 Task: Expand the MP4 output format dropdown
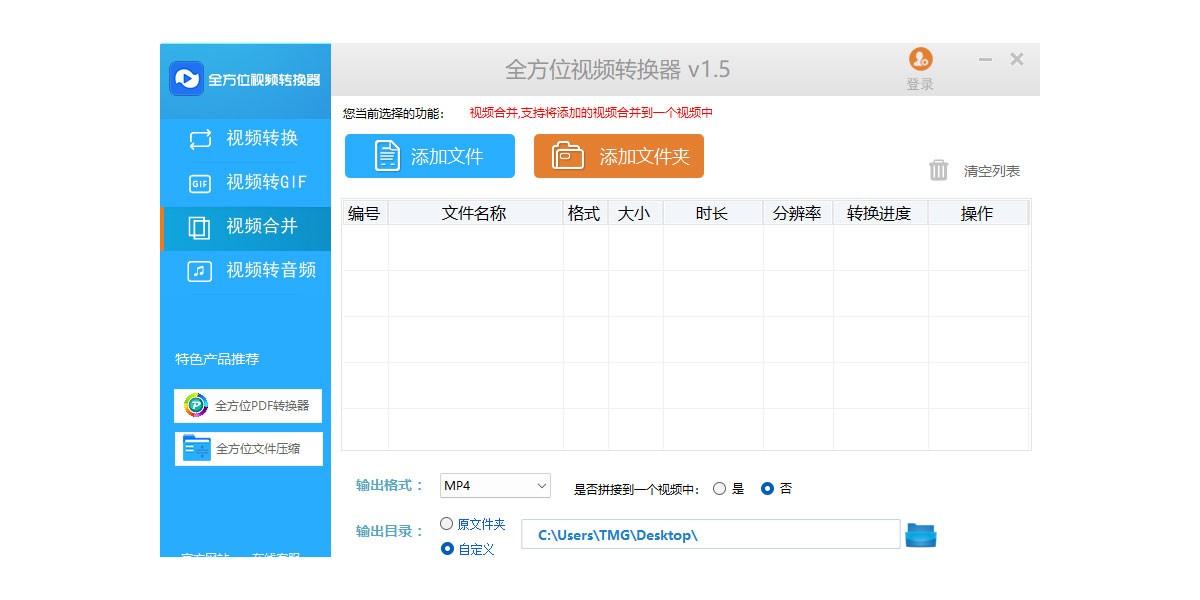[496, 486]
